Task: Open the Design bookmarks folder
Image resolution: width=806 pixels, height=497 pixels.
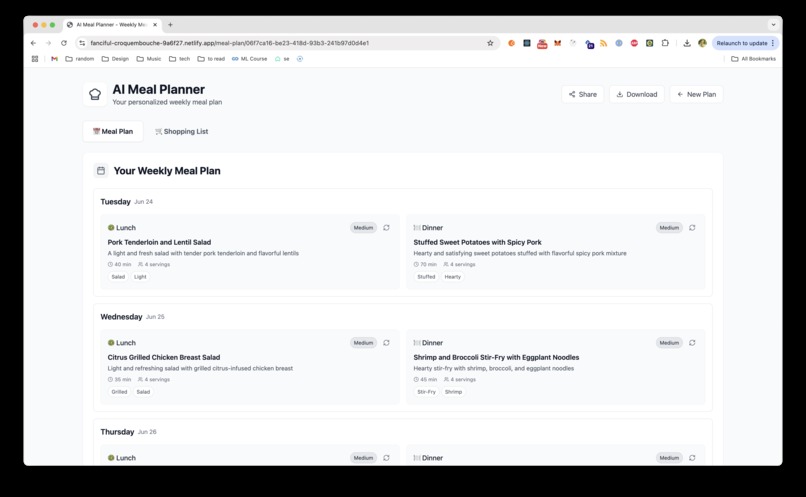Action: point(115,59)
